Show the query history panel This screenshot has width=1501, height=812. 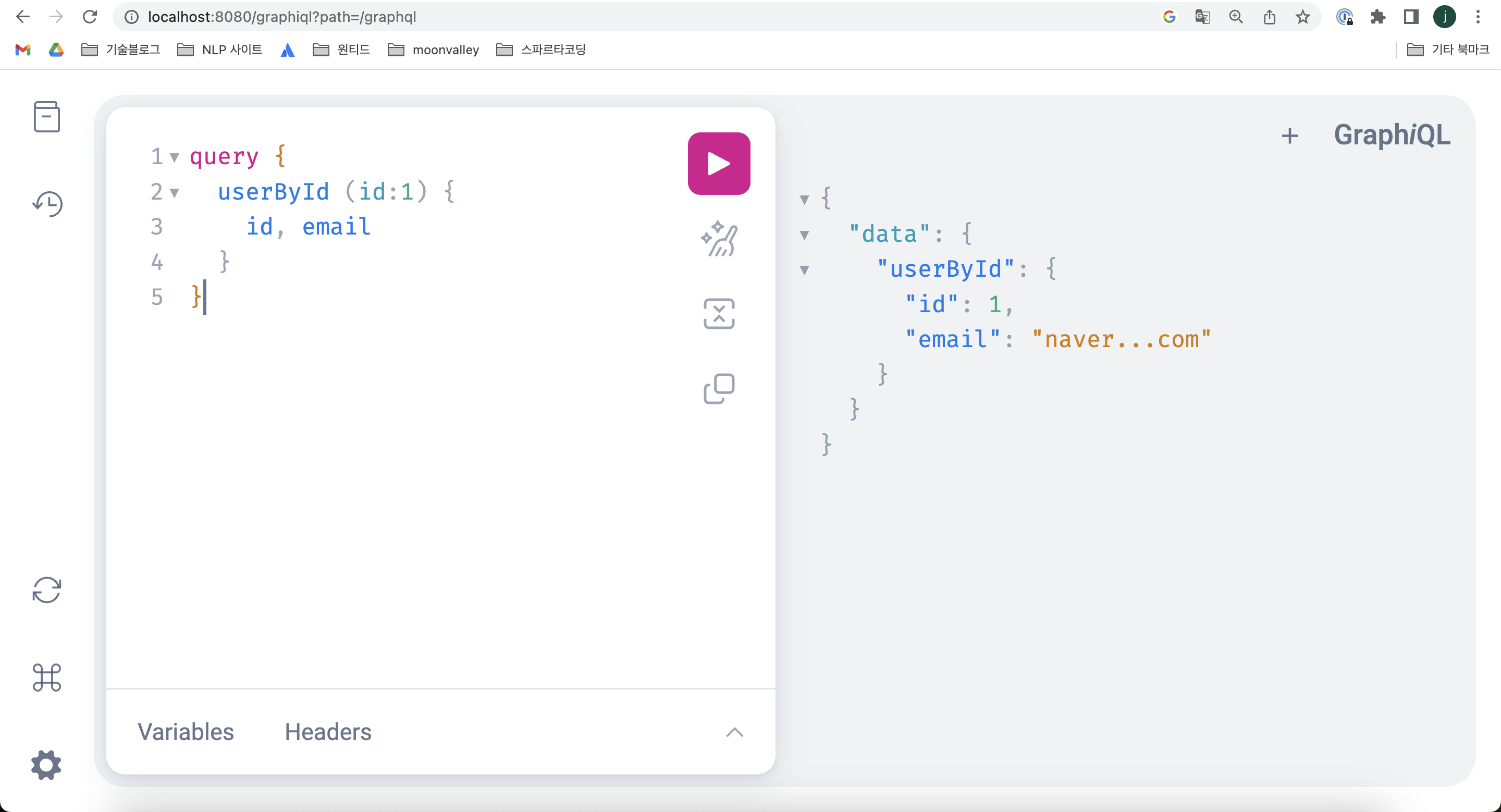coord(46,204)
